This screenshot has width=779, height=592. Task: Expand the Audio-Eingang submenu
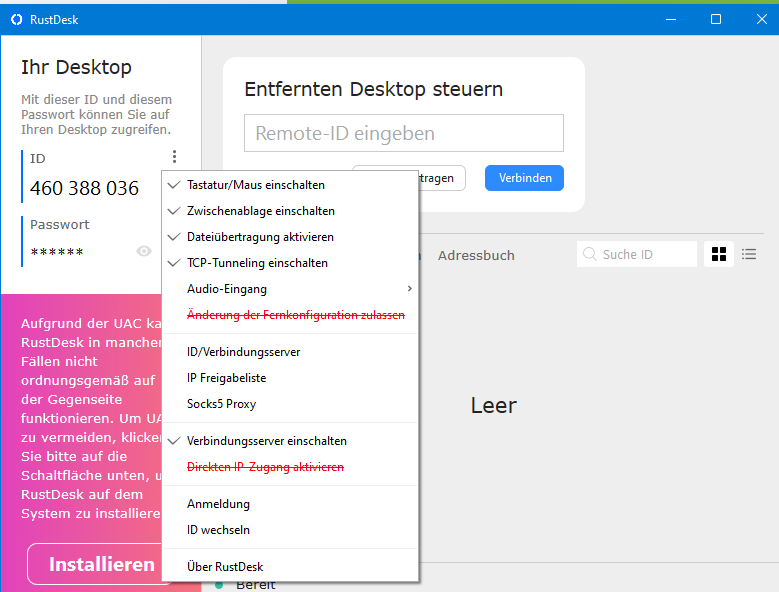[x=291, y=289]
